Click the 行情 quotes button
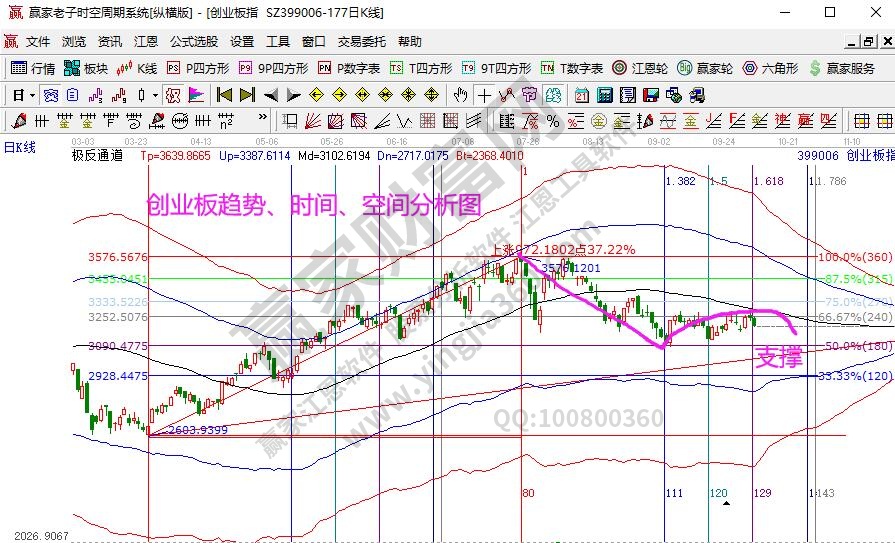This screenshot has width=895, height=543. [33, 68]
